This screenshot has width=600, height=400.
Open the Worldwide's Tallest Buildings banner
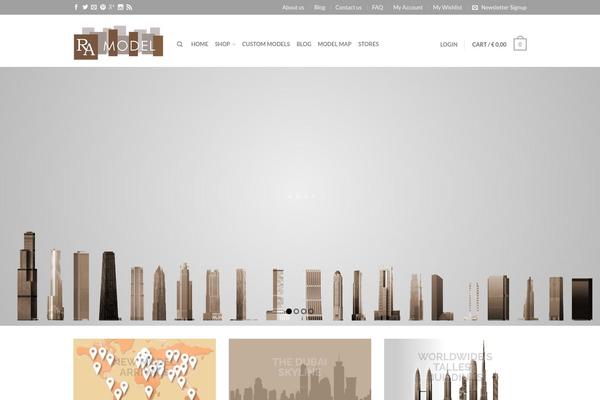pyautogui.click(x=455, y=369)
